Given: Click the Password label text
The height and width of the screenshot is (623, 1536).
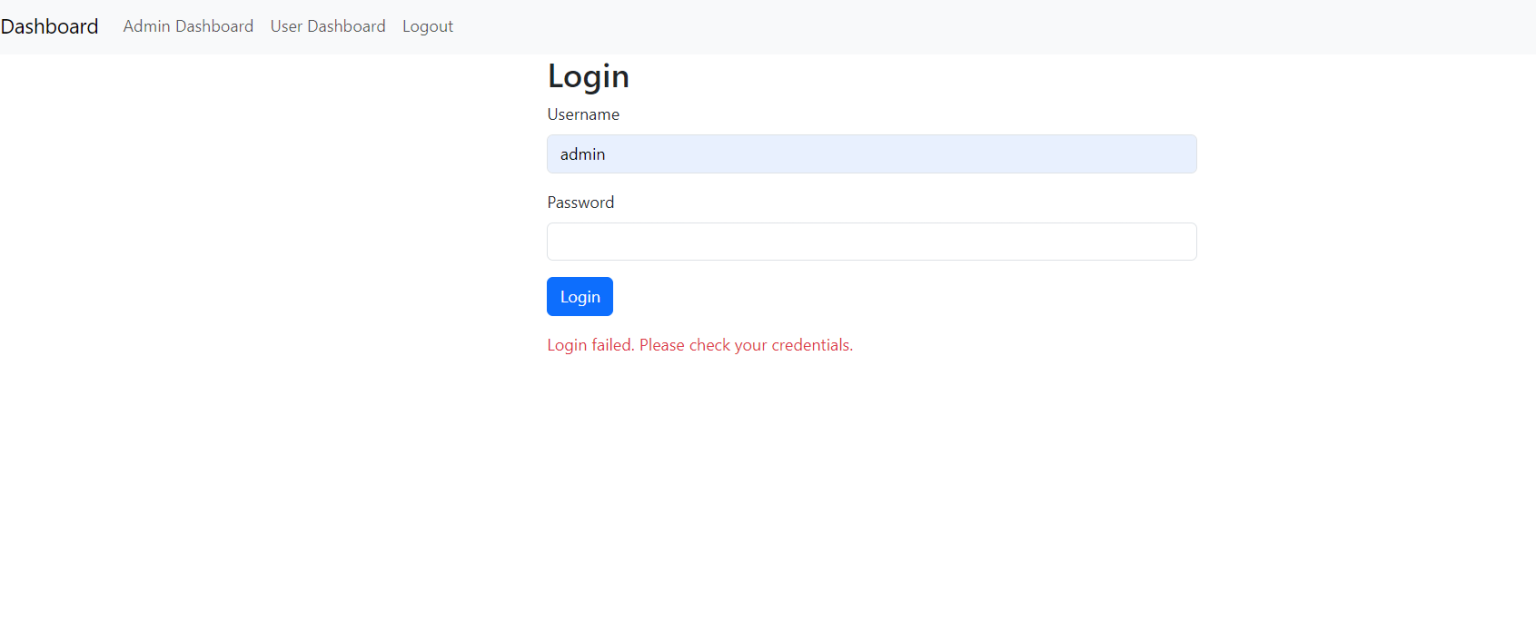Looking at the screenshot, I should point(580,202).
